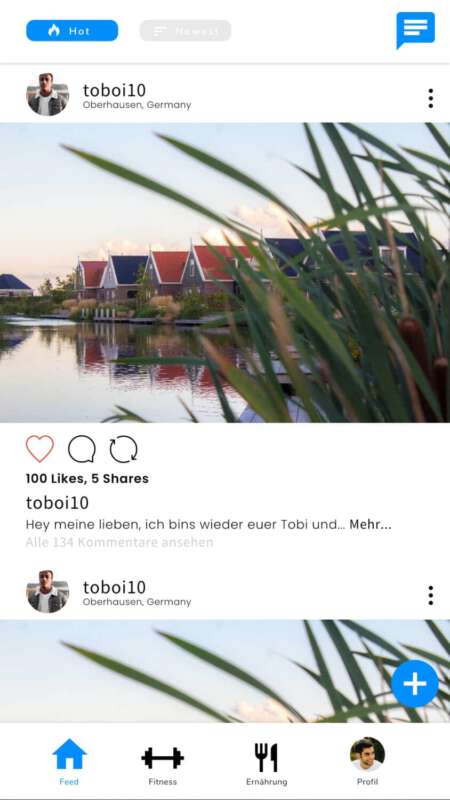The width and height of the screenshot is (450, 800).
Task: Open the Fitness dumbbell tab
Action: (x=163, y=762)
